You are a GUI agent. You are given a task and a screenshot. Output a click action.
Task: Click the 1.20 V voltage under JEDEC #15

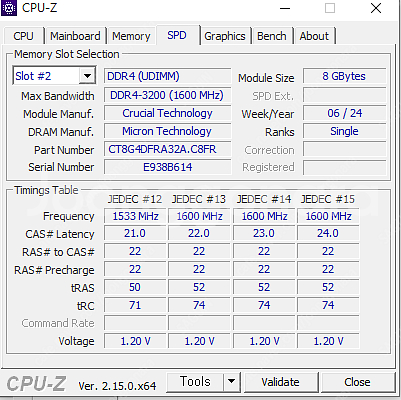328,341
